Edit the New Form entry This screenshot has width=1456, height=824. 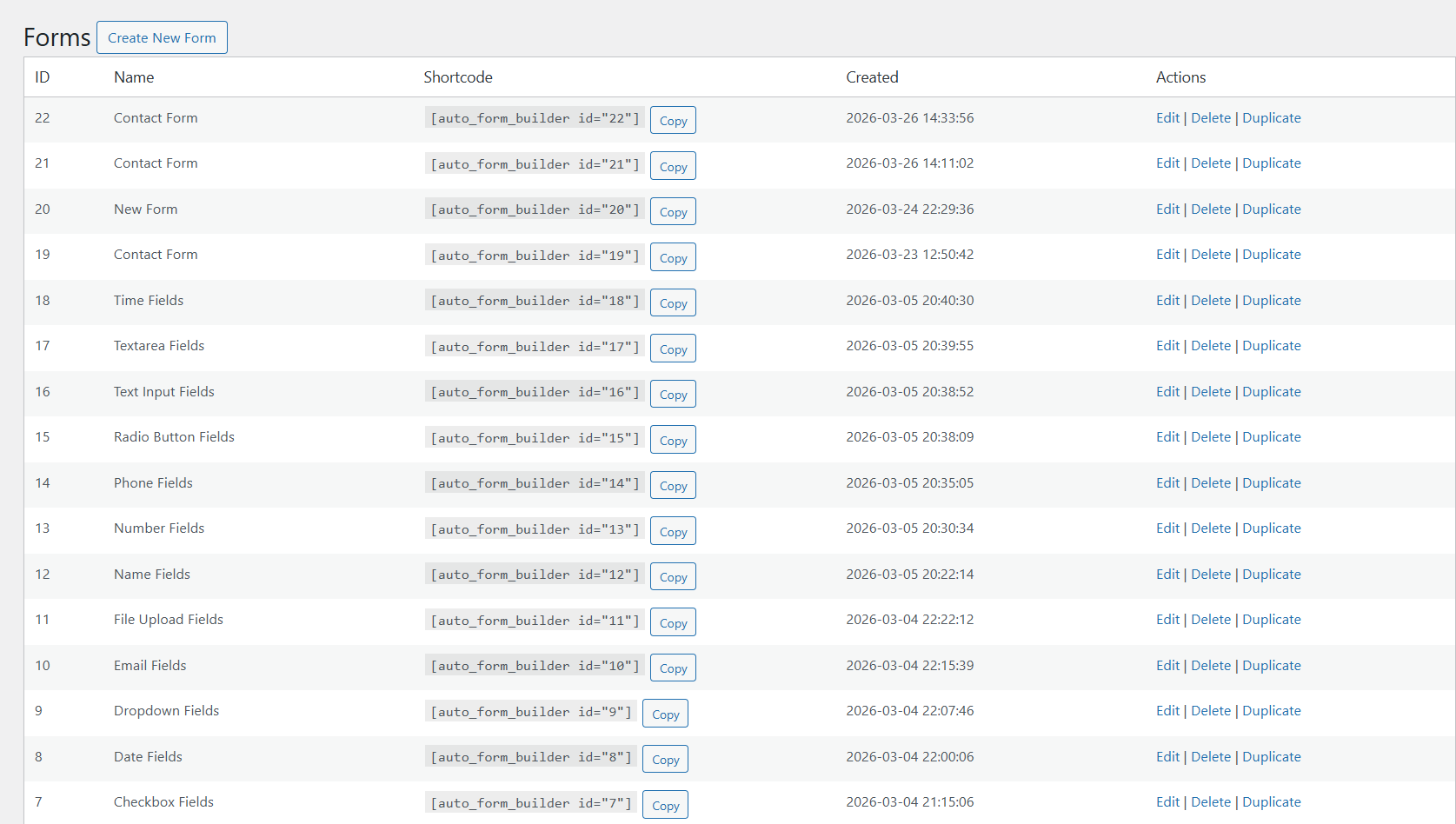point(1167,209)
